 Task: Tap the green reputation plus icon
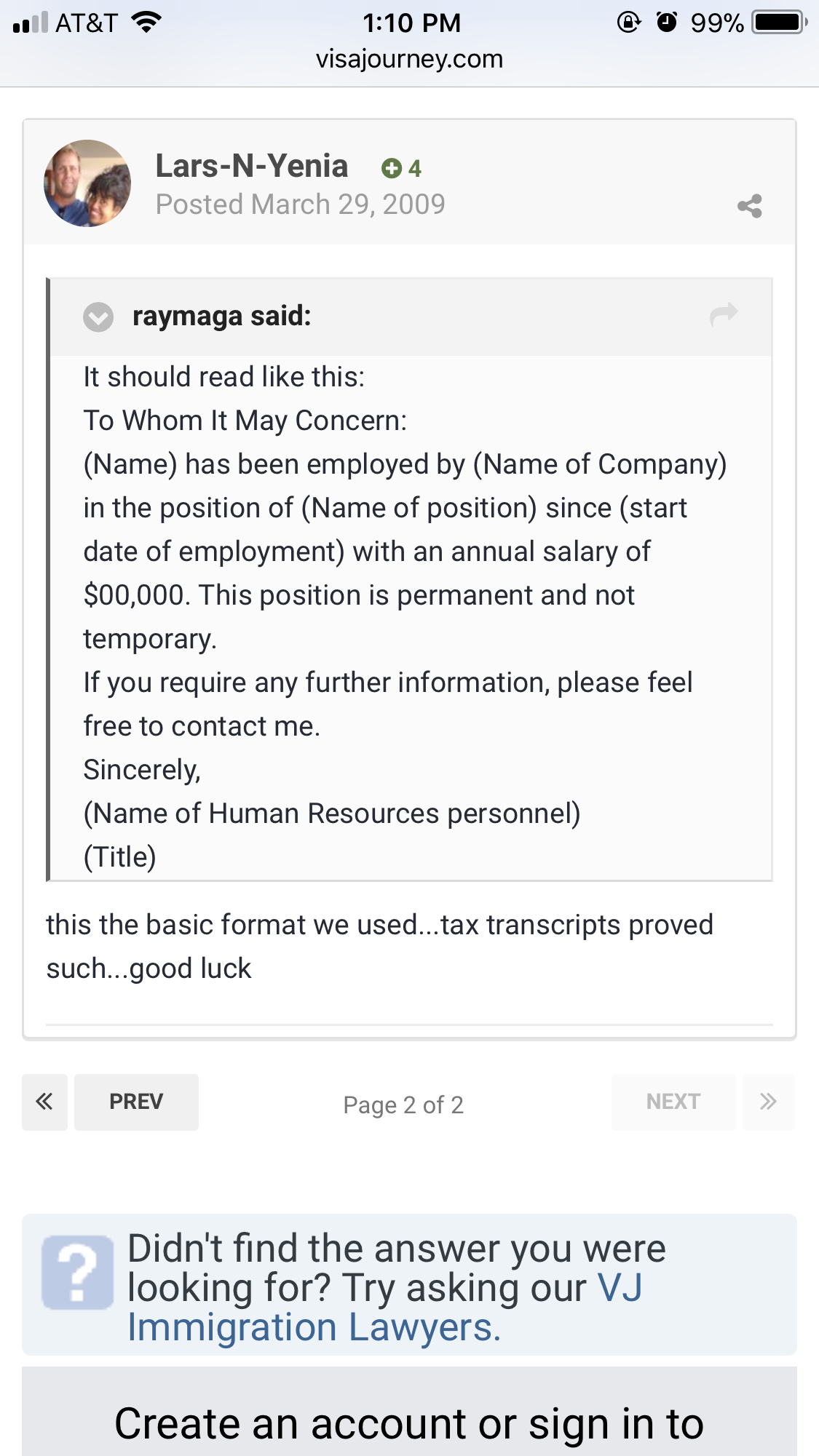tap(392, 169)
